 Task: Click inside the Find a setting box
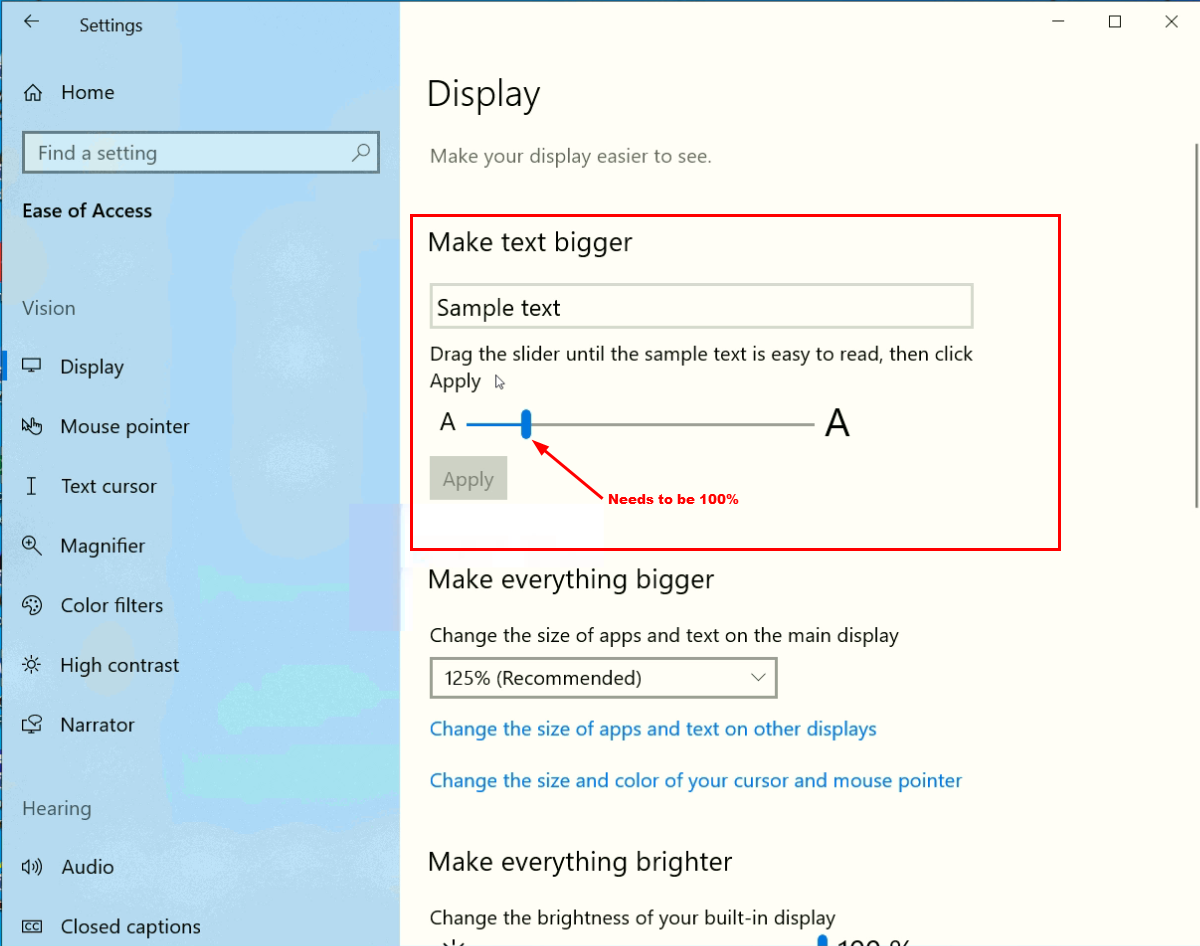point(190,153)
